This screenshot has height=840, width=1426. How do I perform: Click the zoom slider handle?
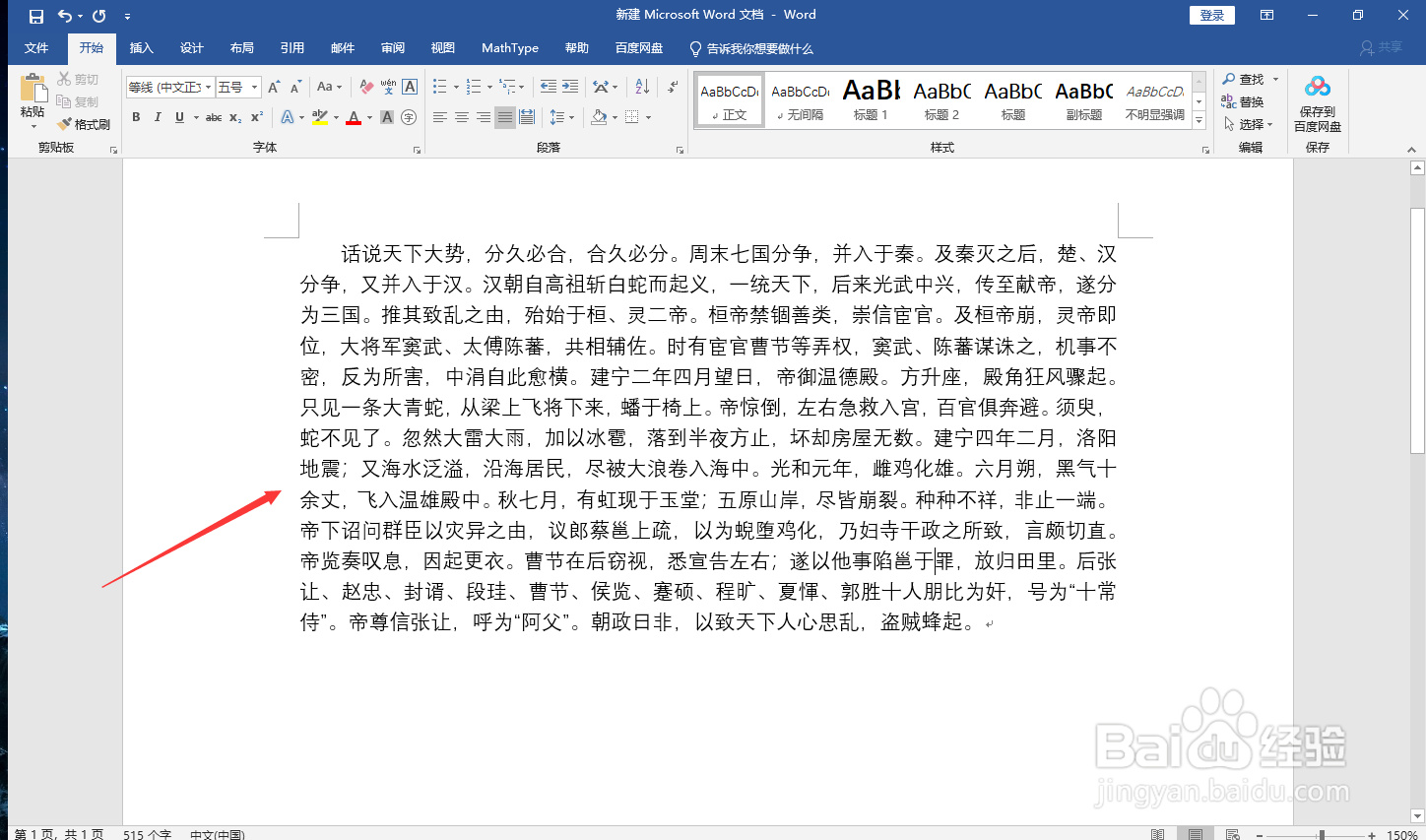pyautogui.click(x=1322, y=834)
